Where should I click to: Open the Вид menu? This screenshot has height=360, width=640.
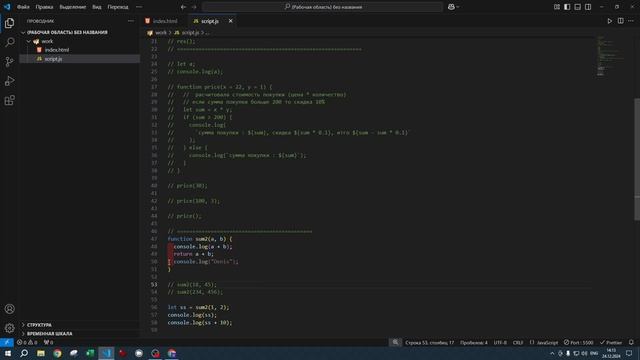pos(97,7)
